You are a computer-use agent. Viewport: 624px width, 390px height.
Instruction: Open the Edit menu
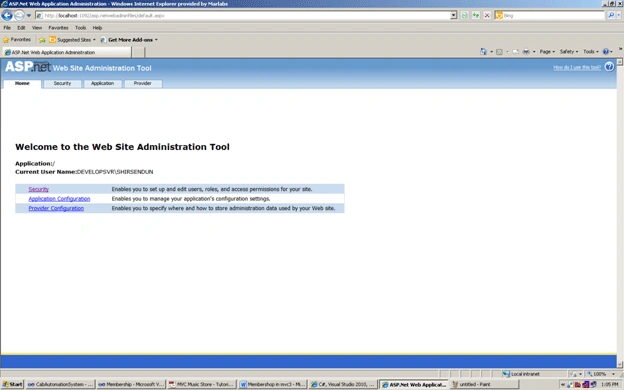(21, 28)
